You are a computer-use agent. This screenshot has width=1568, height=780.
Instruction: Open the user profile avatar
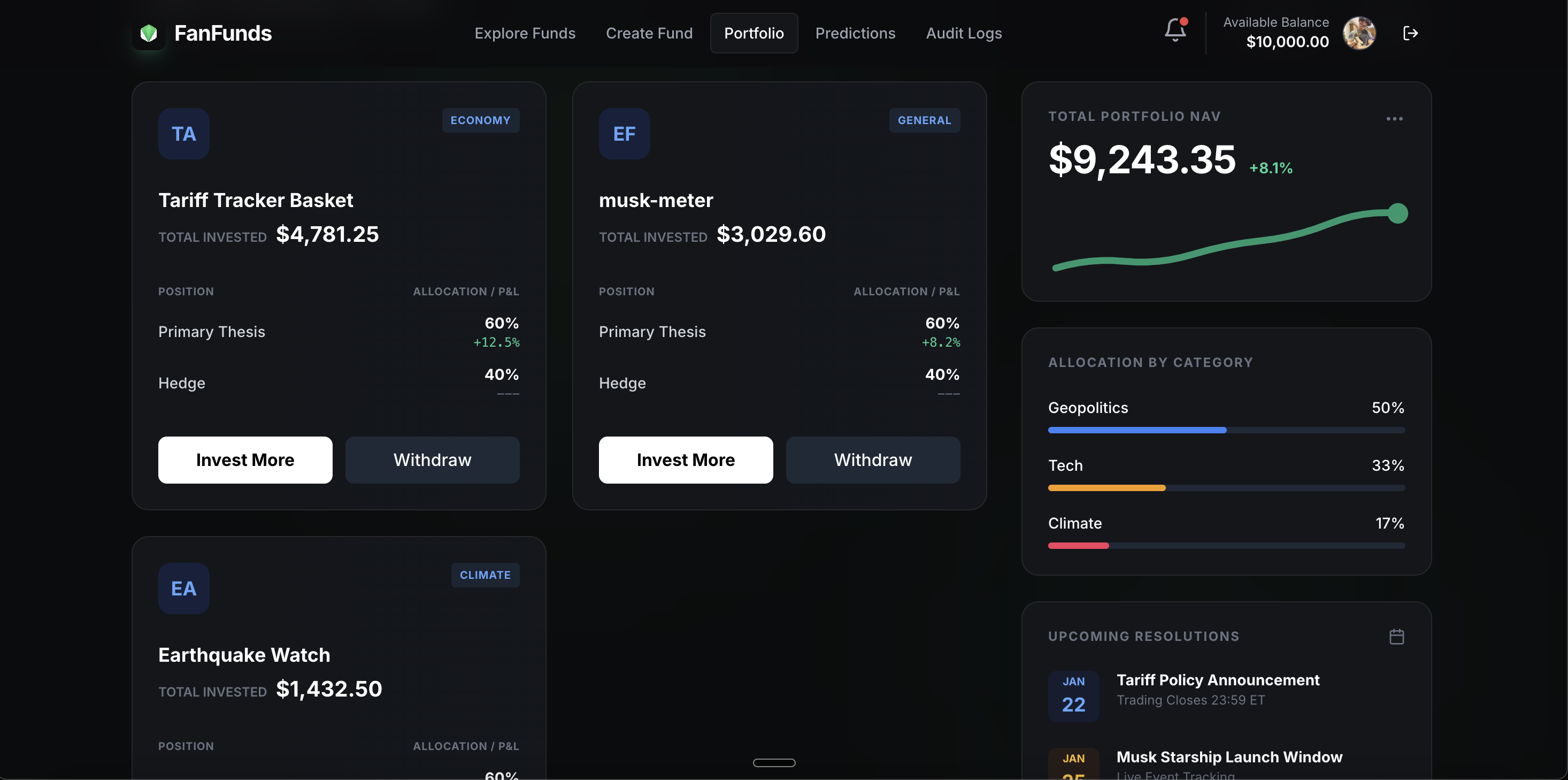tap(1358, 34)
